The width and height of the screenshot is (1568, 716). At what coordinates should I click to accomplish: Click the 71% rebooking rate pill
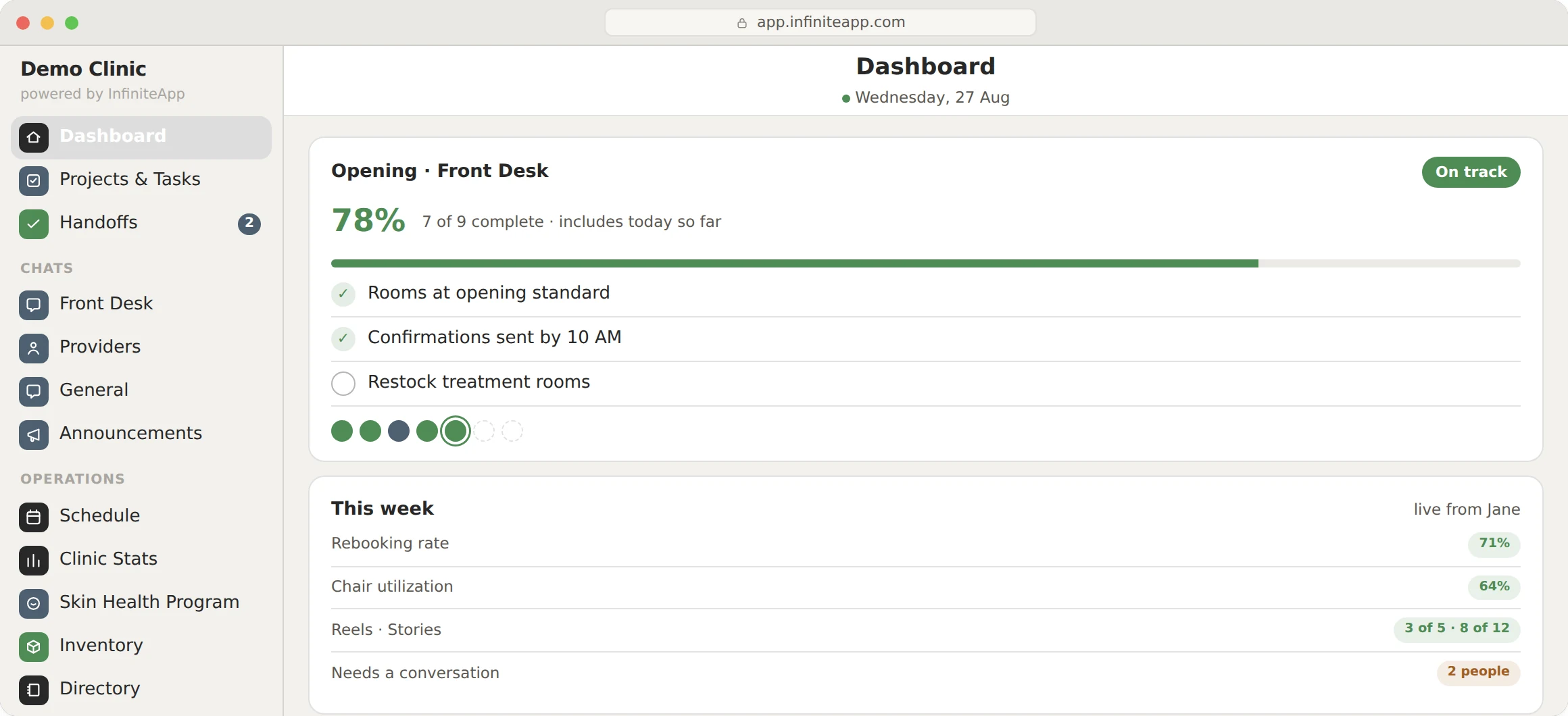tap(1494, 544)
